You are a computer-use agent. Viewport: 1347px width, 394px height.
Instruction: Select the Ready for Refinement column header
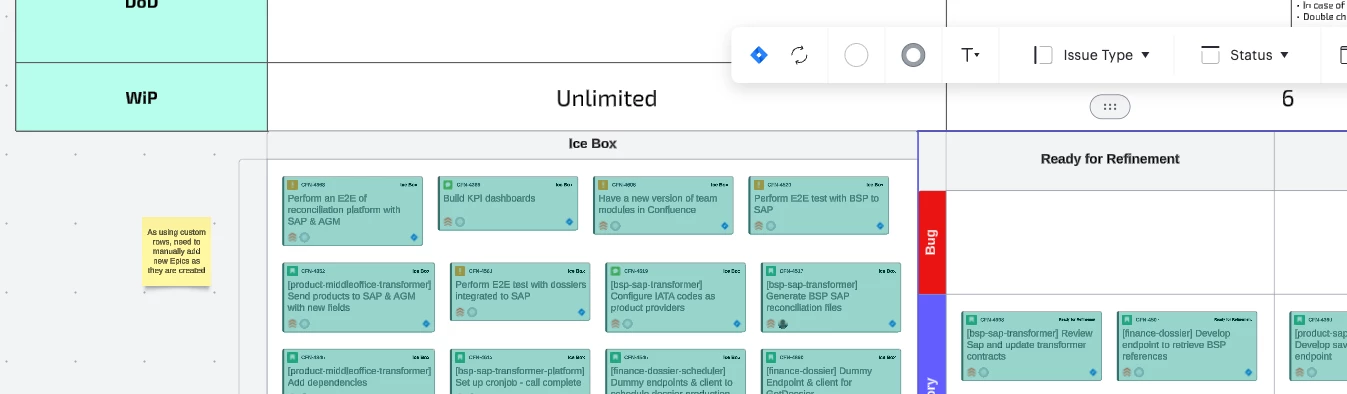point(1110,159)
